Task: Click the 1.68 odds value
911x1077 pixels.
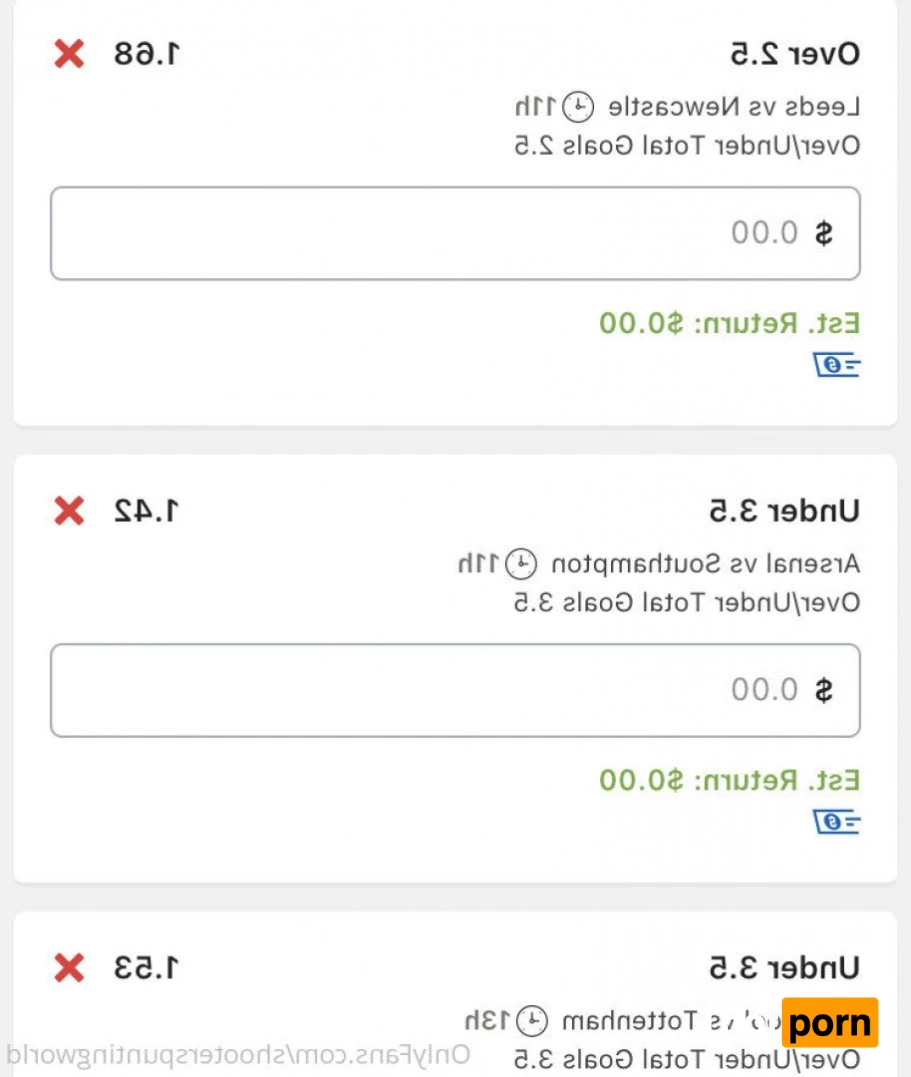Action: pyautogui.click(x=146, y=54)
